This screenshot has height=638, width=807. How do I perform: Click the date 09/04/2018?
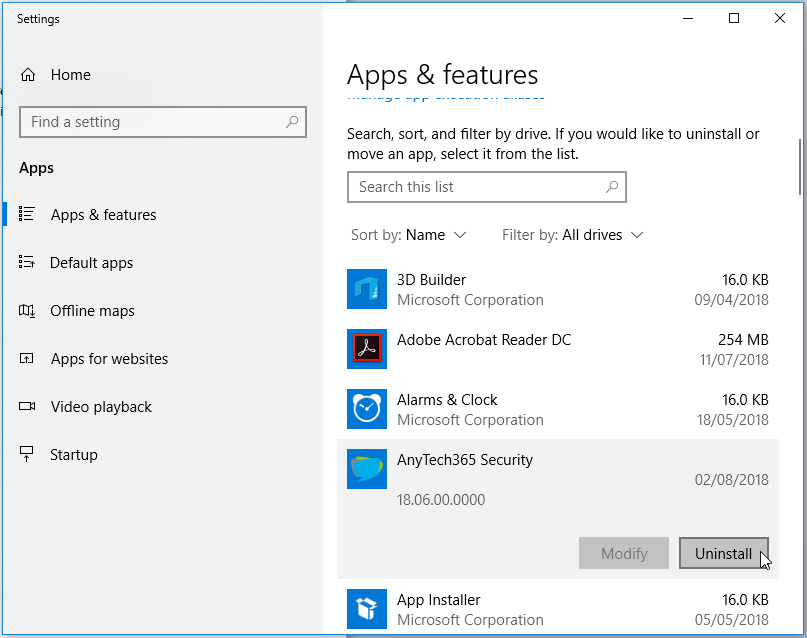[x=731, y=299]
